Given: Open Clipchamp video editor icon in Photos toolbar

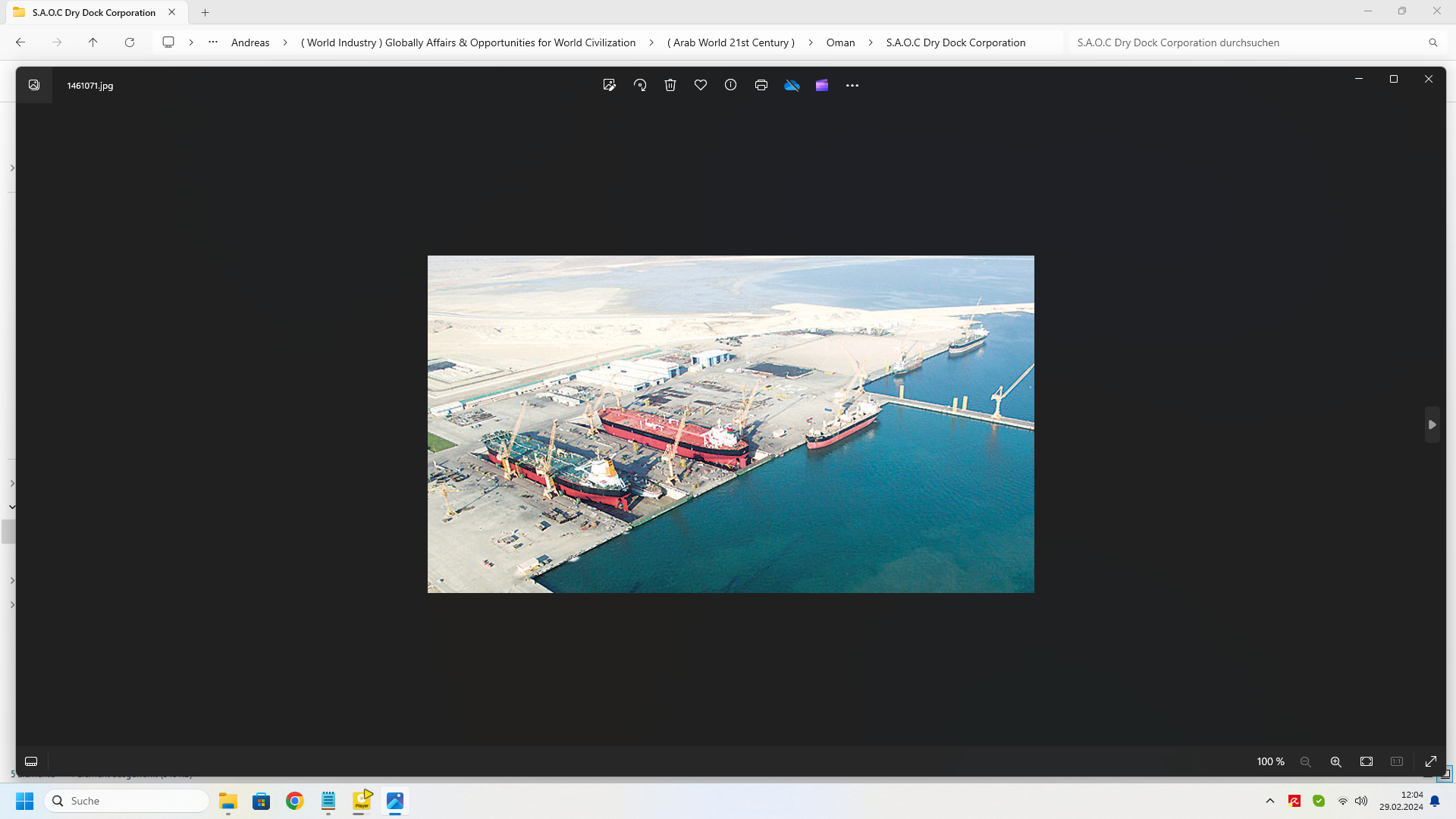Looking at the screenshot, I should click(x=822, y=85).
